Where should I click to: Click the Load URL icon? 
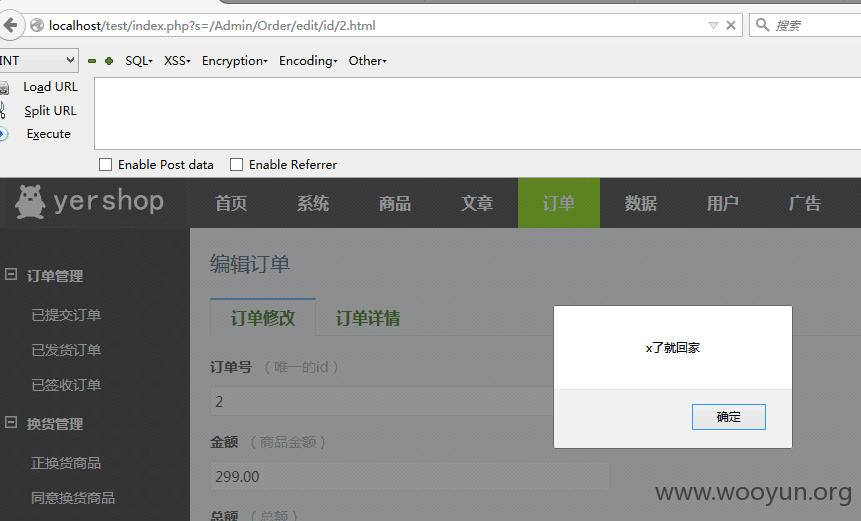[x=4, y=87]
